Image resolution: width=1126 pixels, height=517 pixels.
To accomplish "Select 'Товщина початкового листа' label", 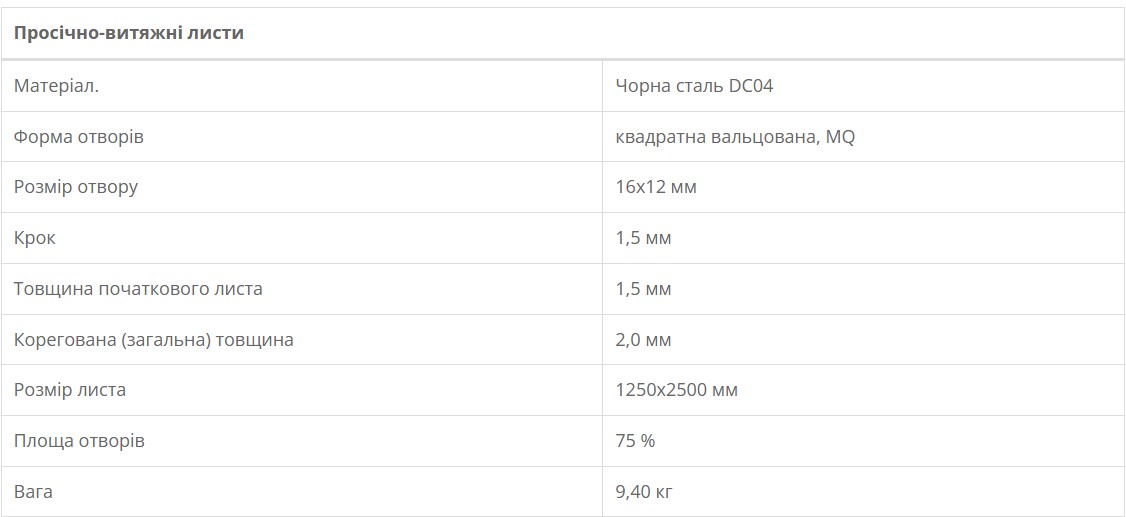I will pos(138,289).
